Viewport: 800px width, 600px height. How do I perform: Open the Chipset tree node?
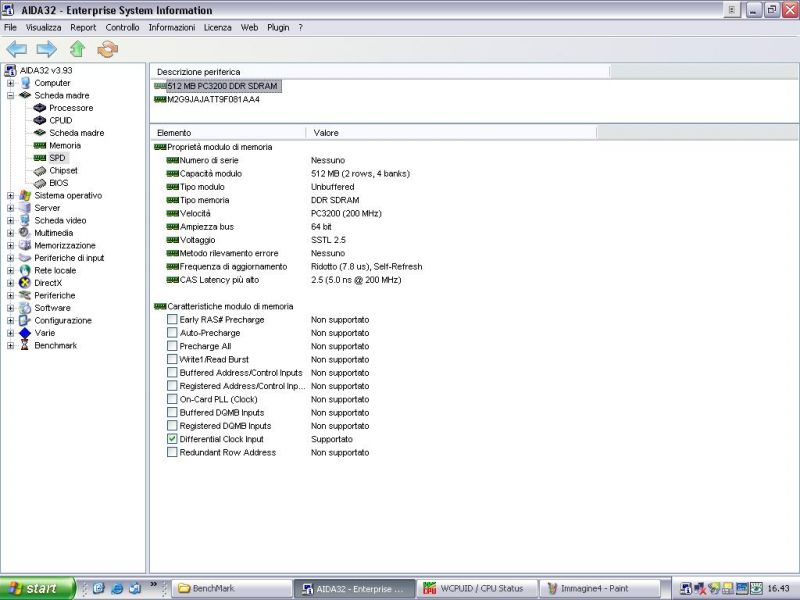click(x=63, y=170)
